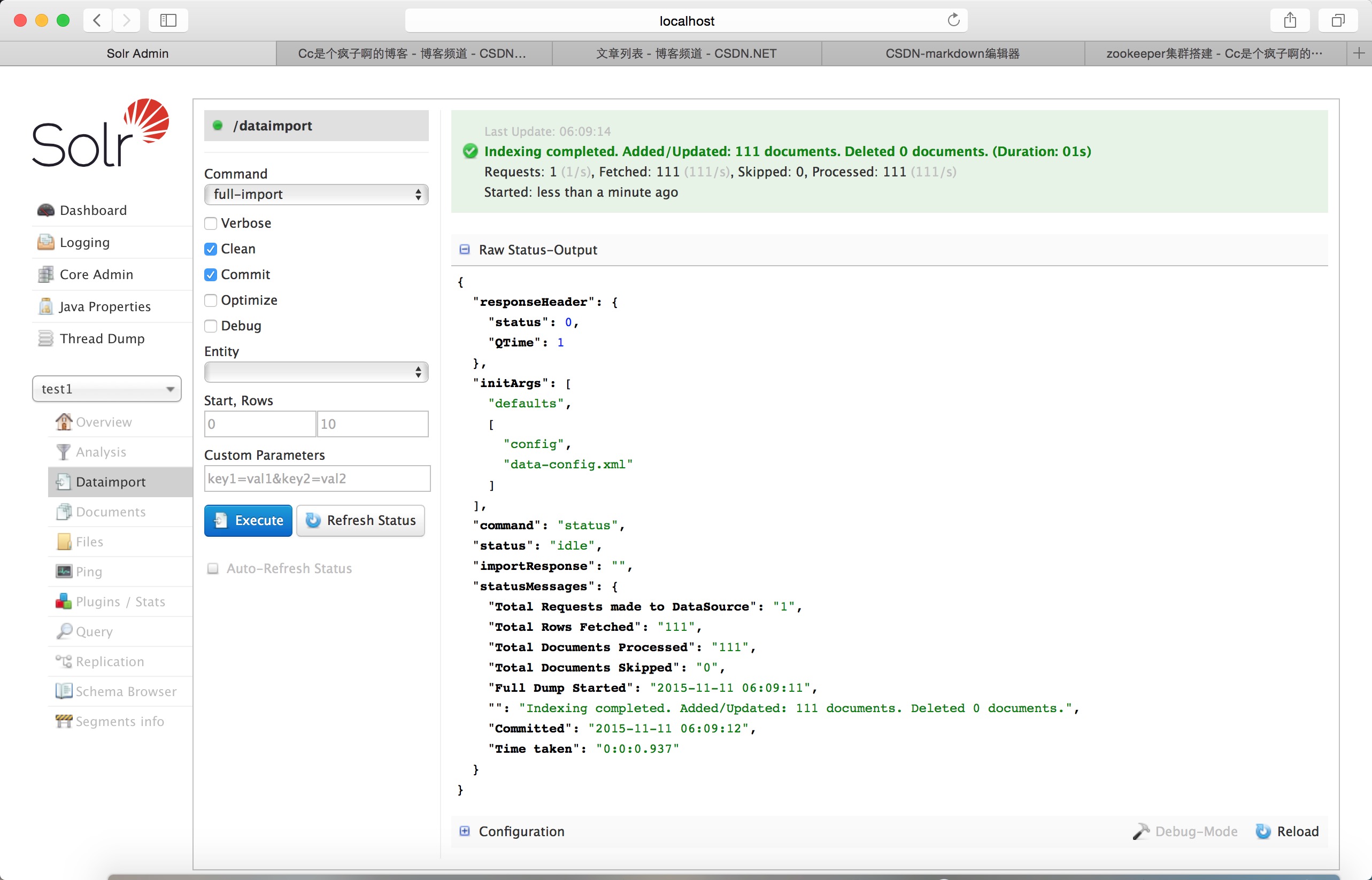Click the Start input field
This screenshot has height=880, width=1372.
tap(260, 424)
